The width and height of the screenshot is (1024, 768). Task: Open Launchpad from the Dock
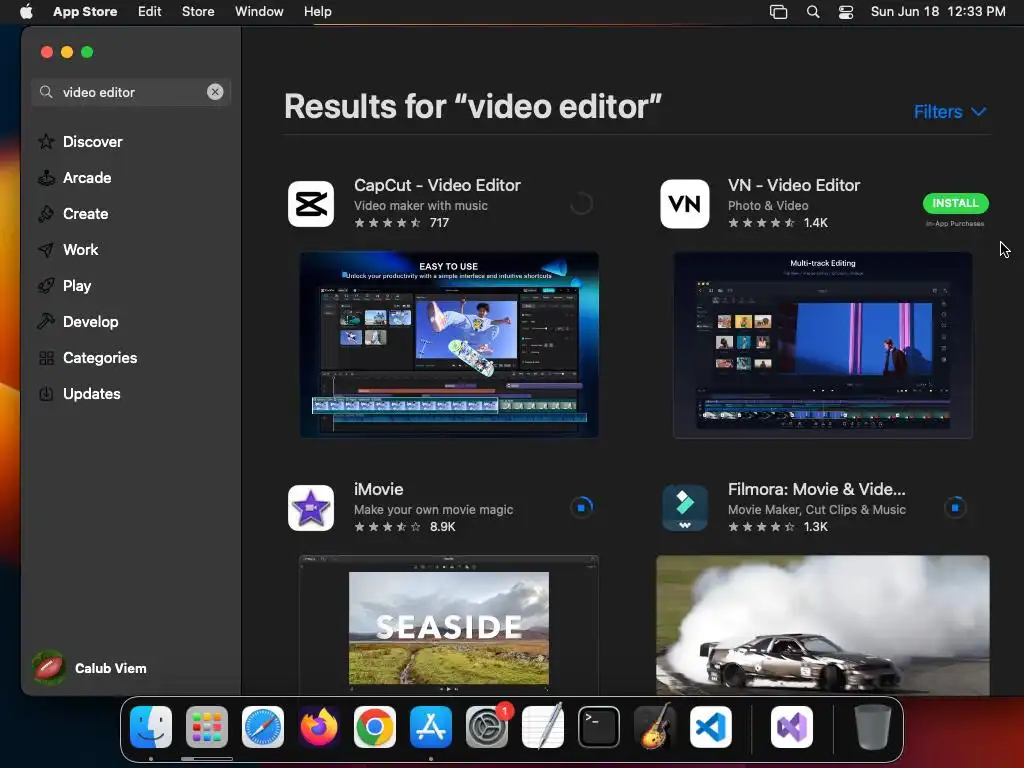(x=207, y=727)
